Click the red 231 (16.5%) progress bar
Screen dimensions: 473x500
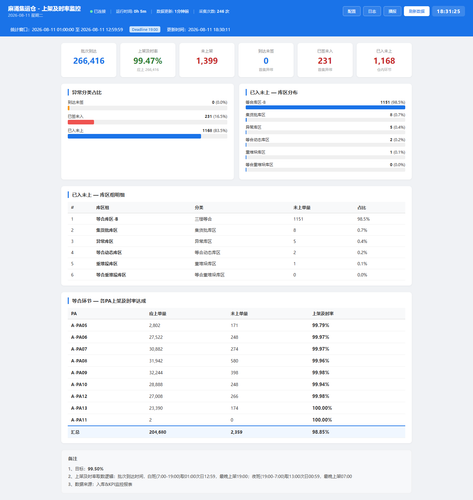click(x=81, y=122)
